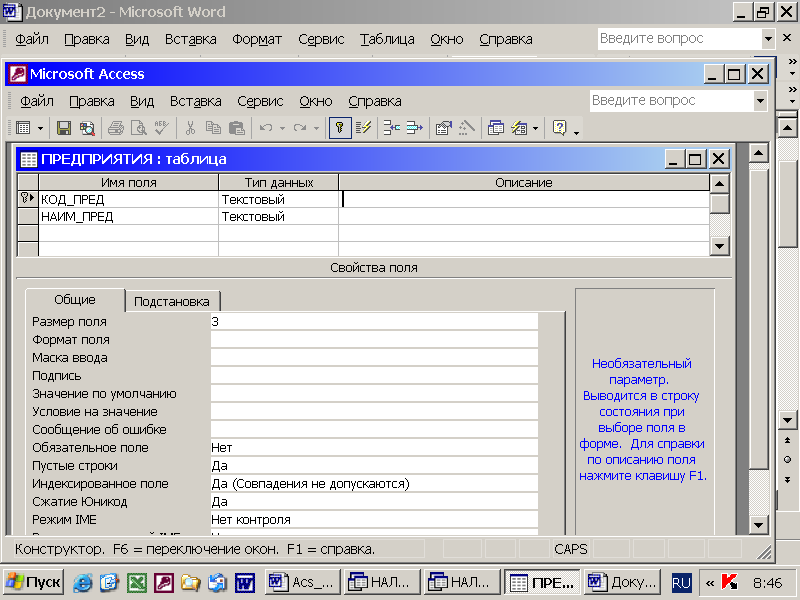This screenshot has height=600, width=800.
Task: Open Access Правка menu
Action: (x=92, y=101)
